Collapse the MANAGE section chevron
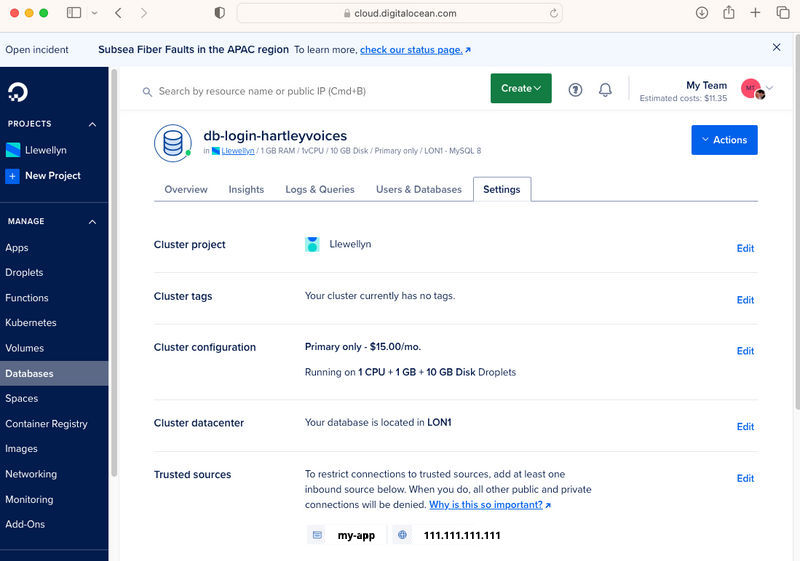Viewport: 800px width, 561px height. tap(92, 221)
